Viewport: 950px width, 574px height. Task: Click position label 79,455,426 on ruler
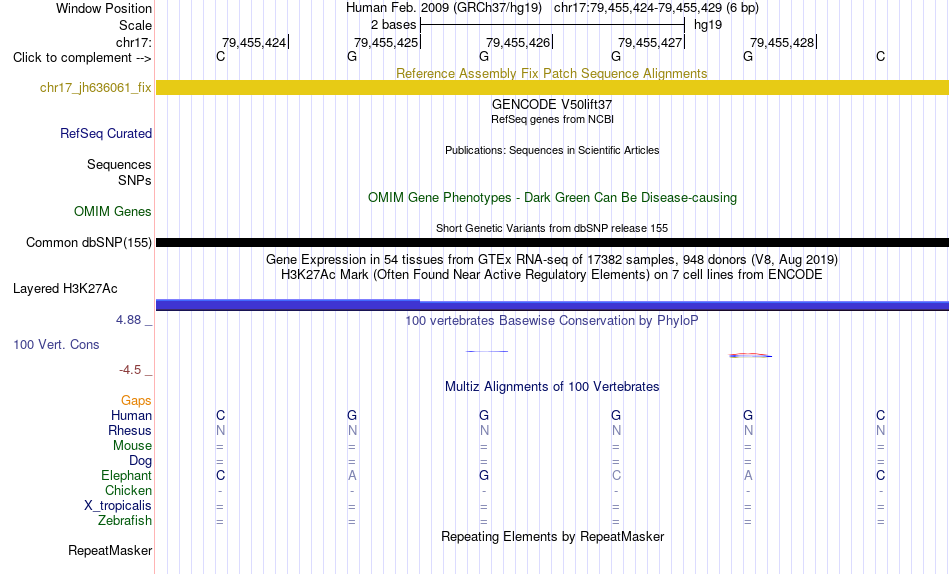518,42
